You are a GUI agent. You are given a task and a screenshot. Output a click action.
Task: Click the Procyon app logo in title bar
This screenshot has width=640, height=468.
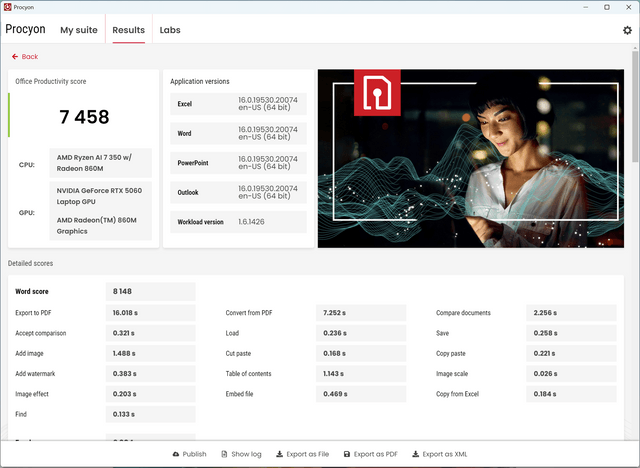point(7,7)
